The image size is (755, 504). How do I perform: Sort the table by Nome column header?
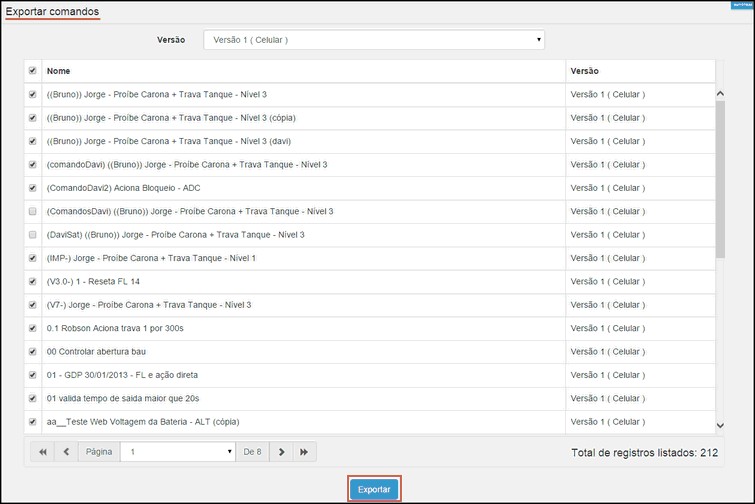click(x=58, y=71)
